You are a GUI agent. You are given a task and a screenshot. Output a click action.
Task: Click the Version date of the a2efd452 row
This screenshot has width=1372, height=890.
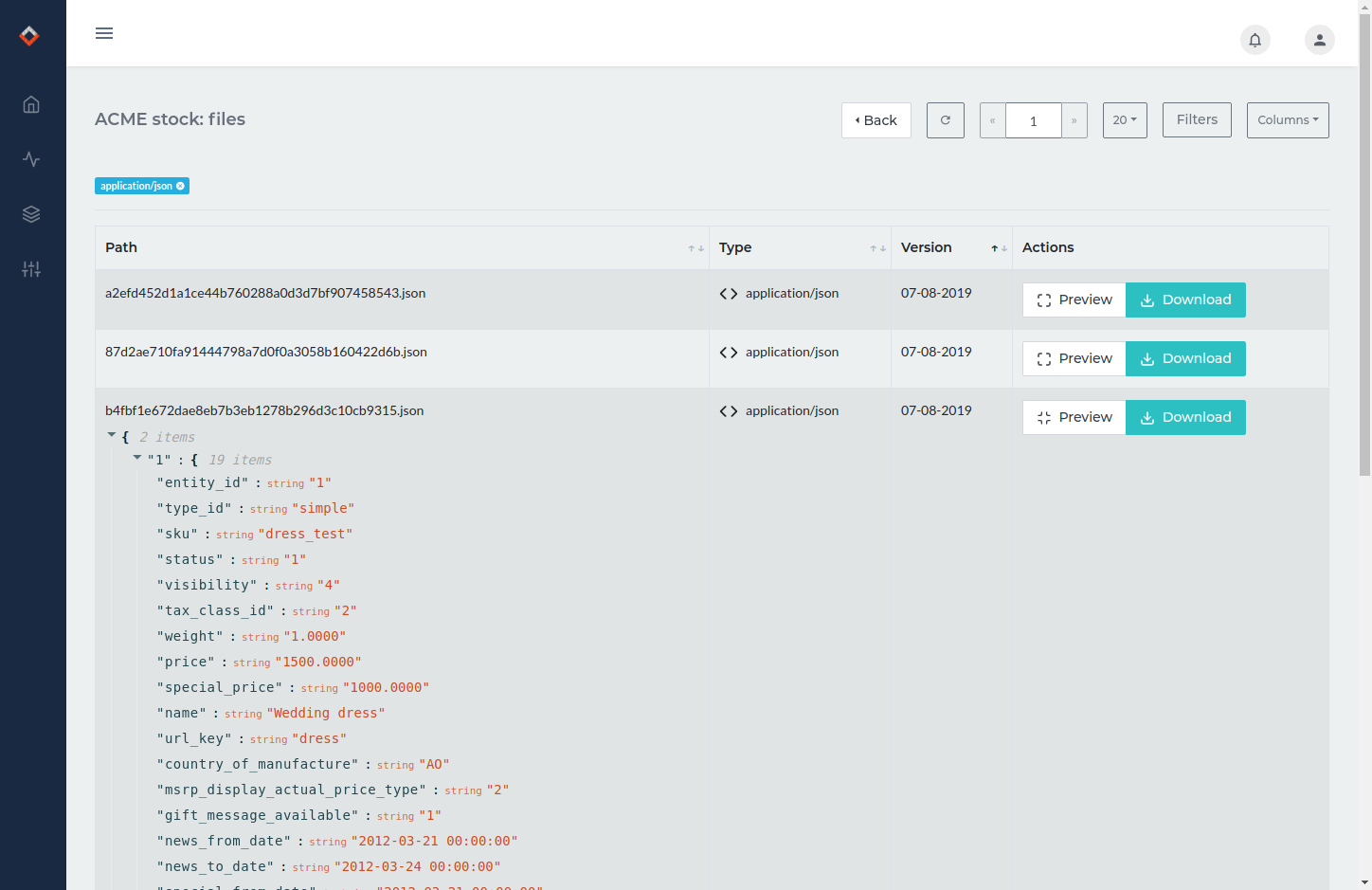click(x=936, y=294)
